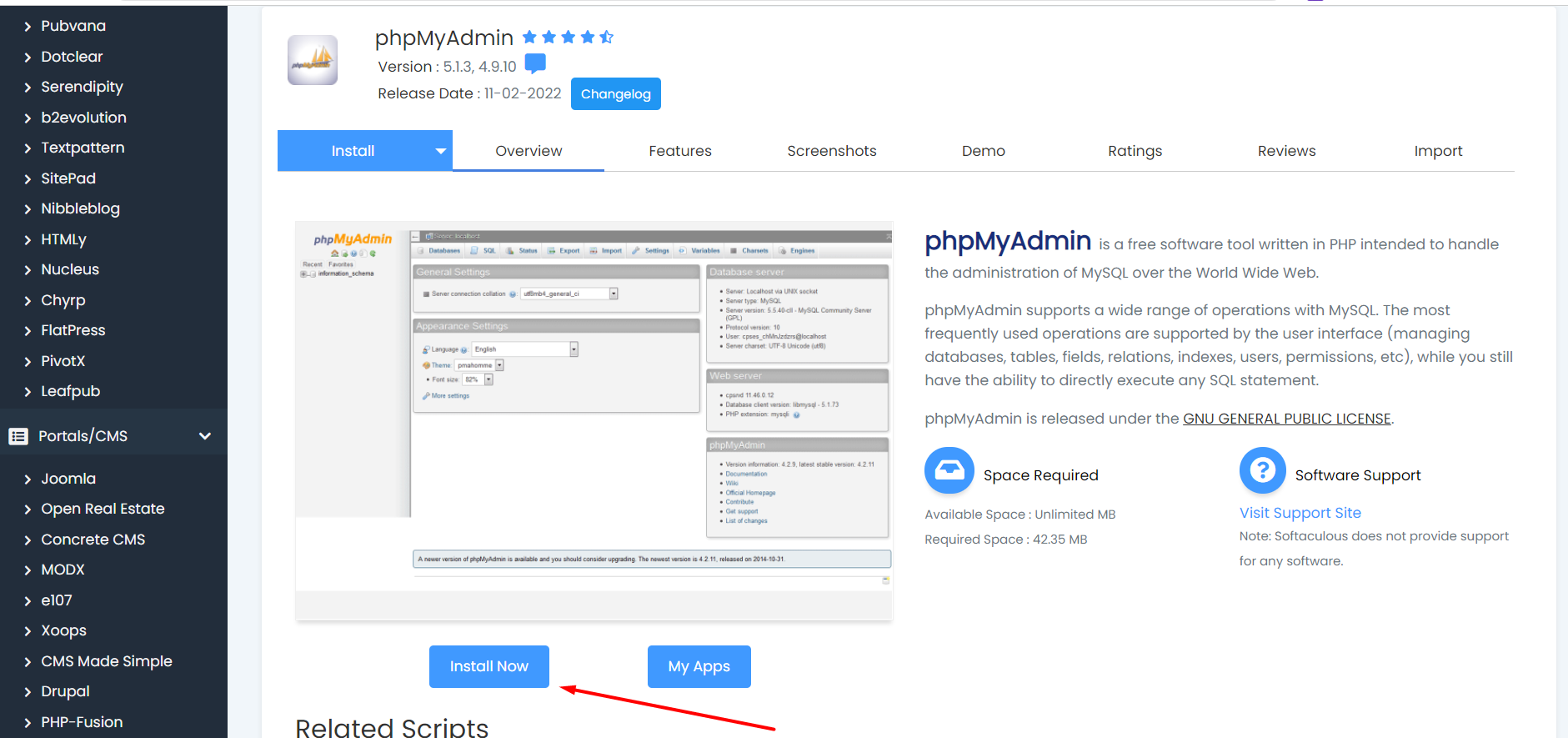Click the phpMyAdmin page title heading

444,38
